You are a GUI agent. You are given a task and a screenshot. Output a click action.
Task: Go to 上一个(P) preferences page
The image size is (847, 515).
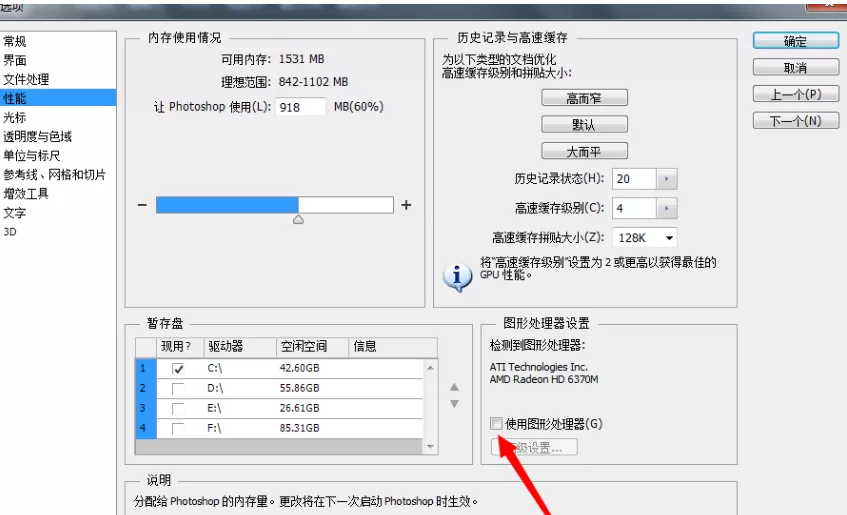tap(796, 94)
